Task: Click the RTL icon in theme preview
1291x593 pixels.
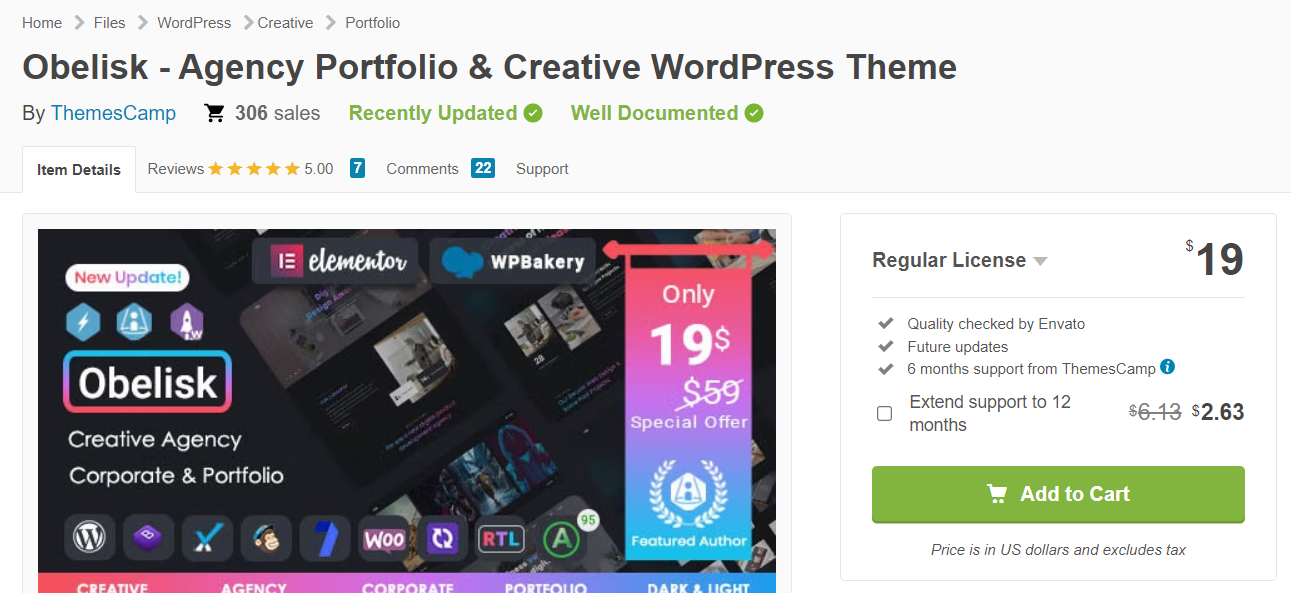Action: pyautogui.click(x=501, y=539)
